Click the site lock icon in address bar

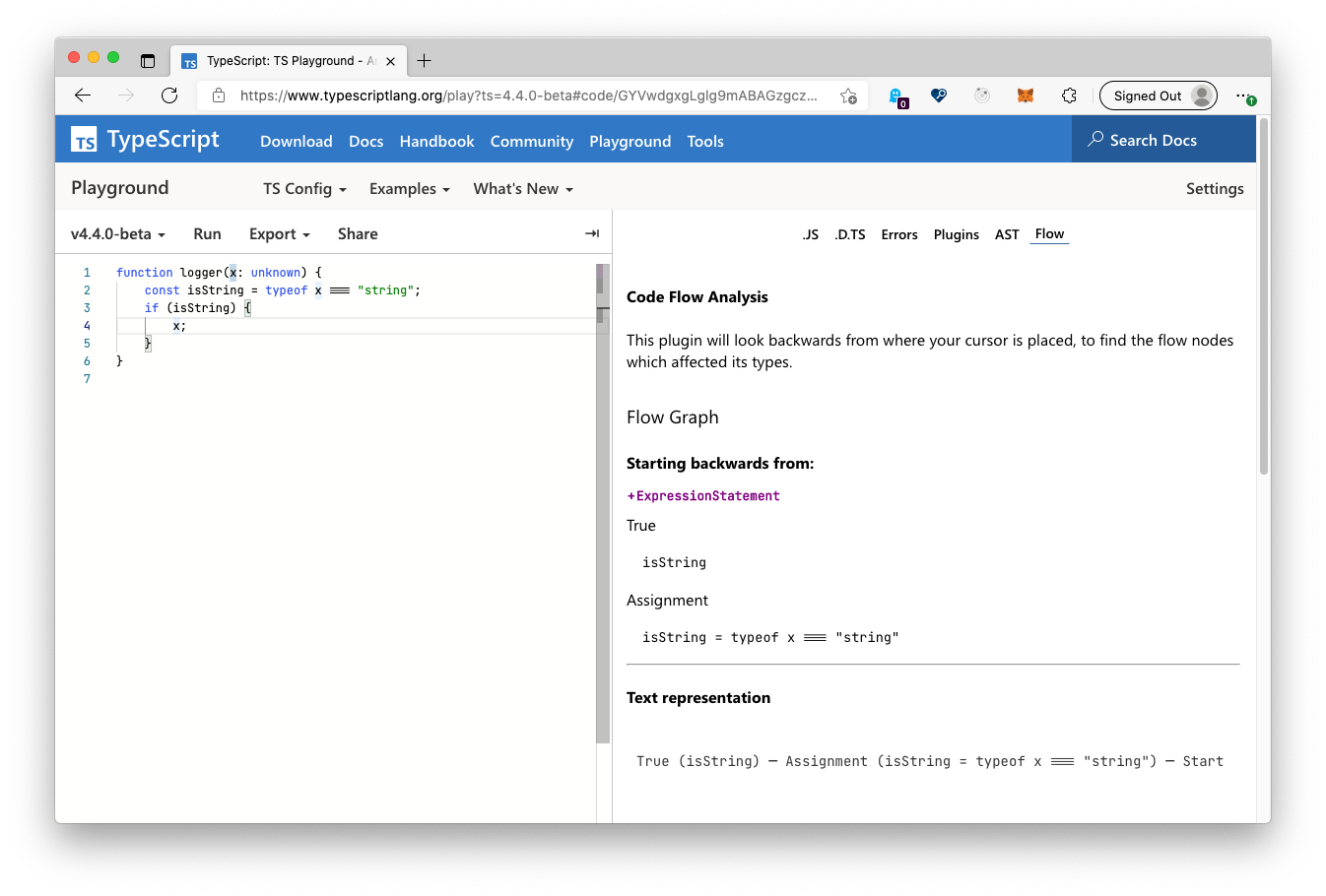[x=219, y=96]
